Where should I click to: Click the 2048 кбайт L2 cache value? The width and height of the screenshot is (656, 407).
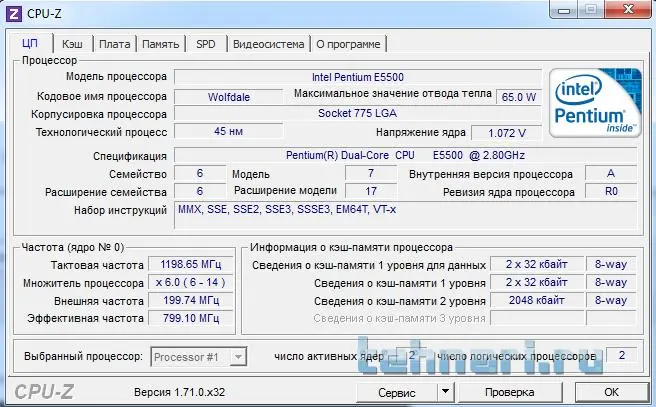(537, 300)
